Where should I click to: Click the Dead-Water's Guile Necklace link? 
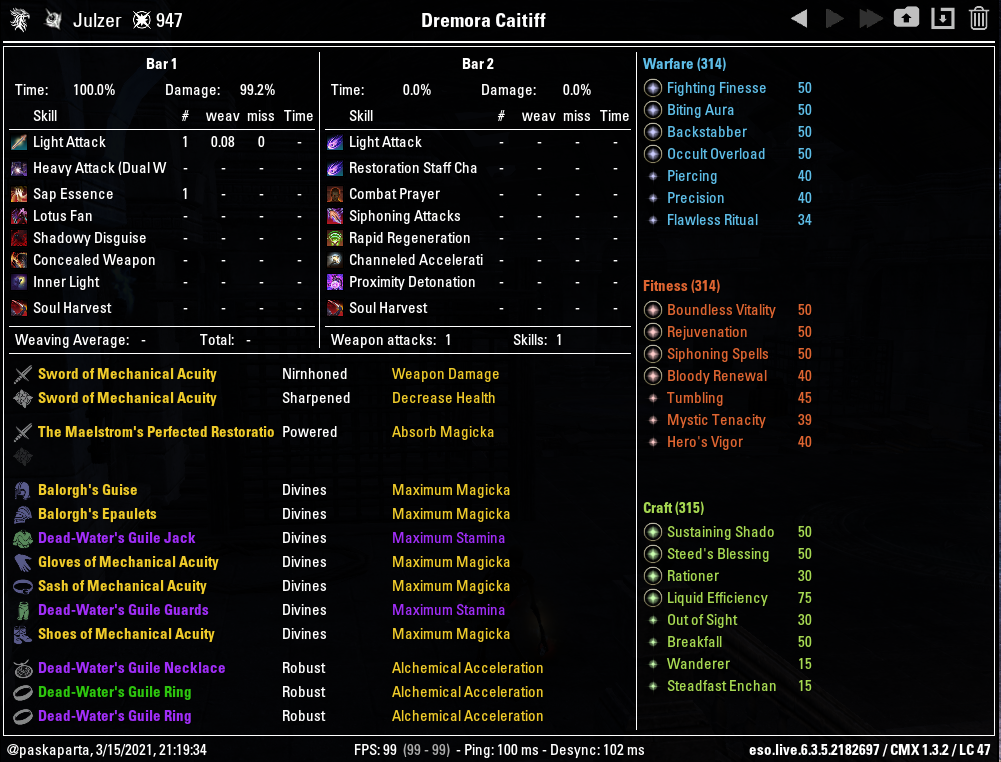[x=131, y=668]
